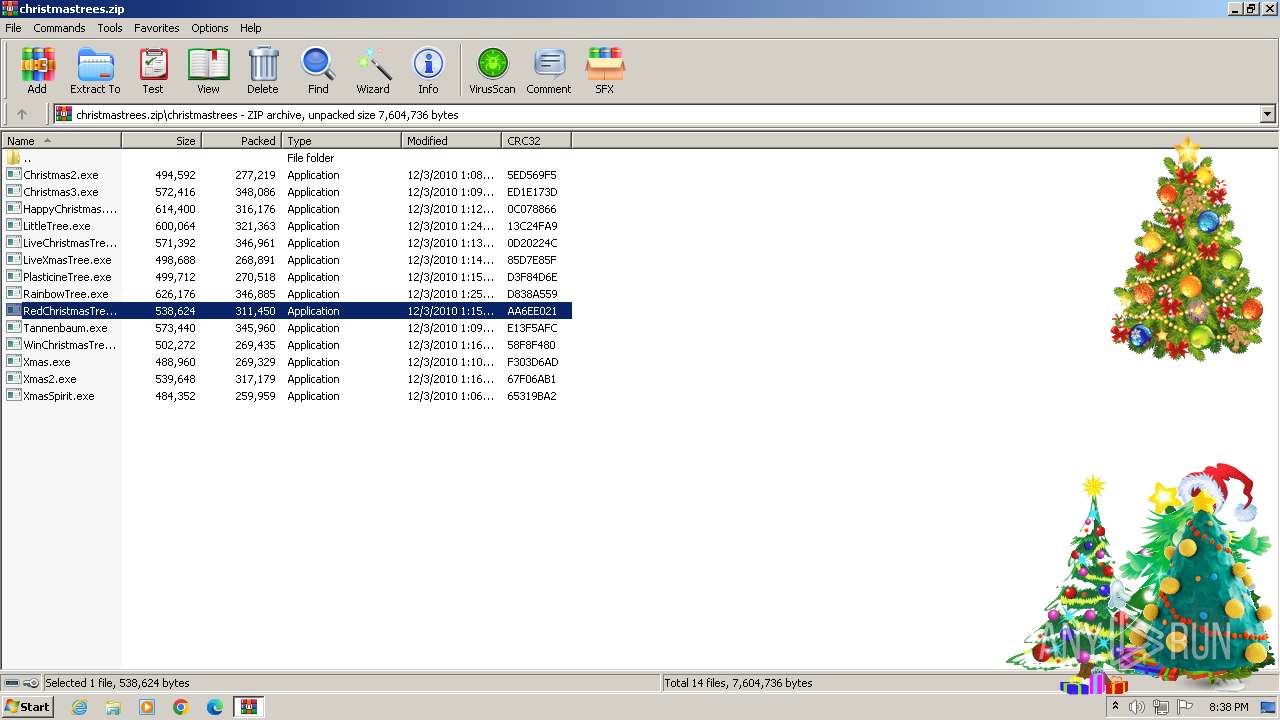Launch Chrome from the taskbar
This screenshot has height=720, width=1280.
tap(181, 707)
